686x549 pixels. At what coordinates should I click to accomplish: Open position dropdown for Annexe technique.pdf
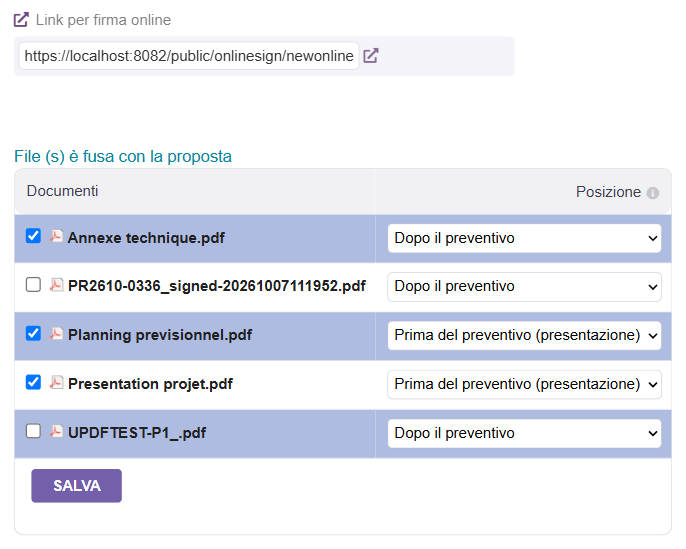(524, 238)
